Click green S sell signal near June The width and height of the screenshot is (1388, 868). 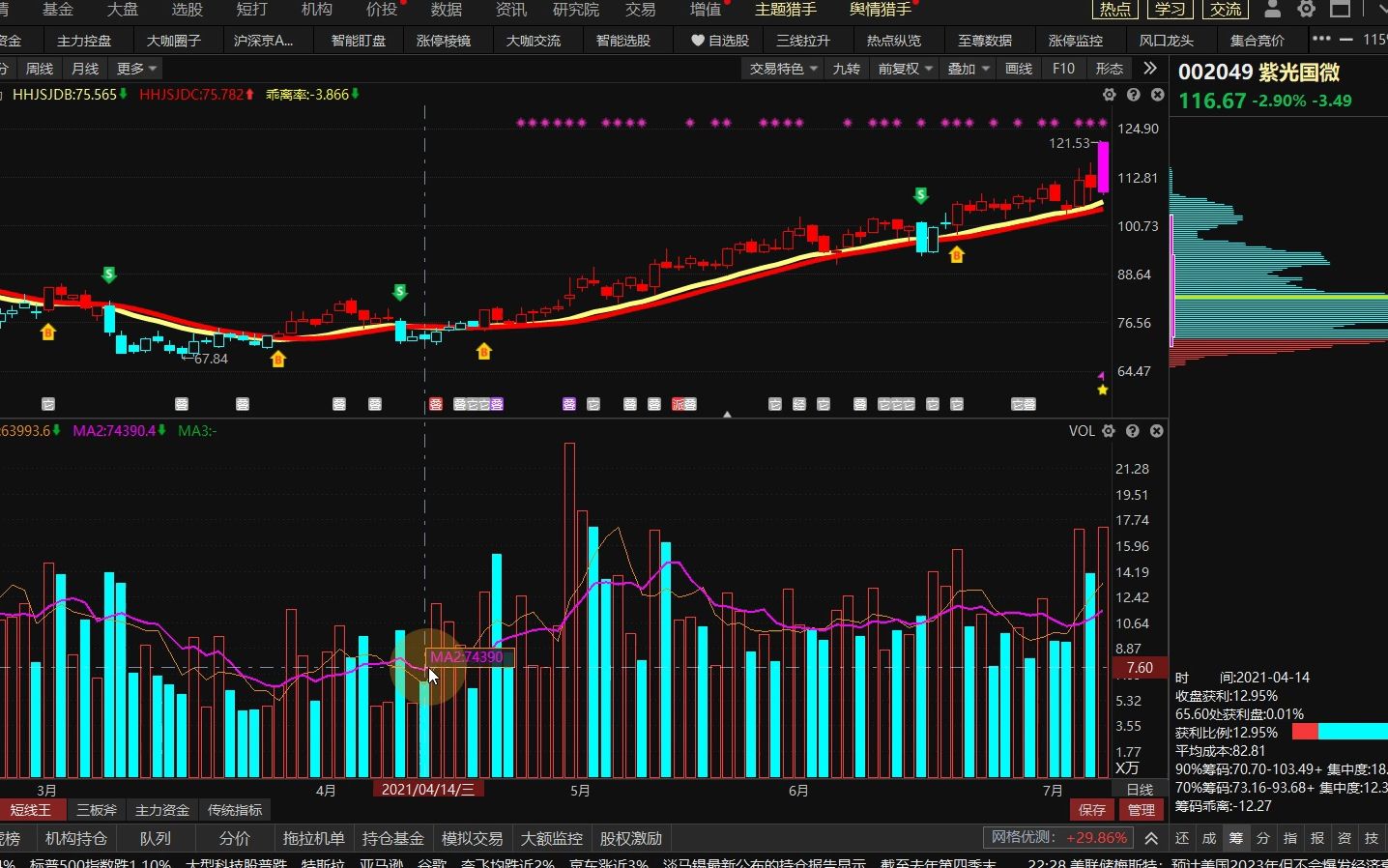921,195
